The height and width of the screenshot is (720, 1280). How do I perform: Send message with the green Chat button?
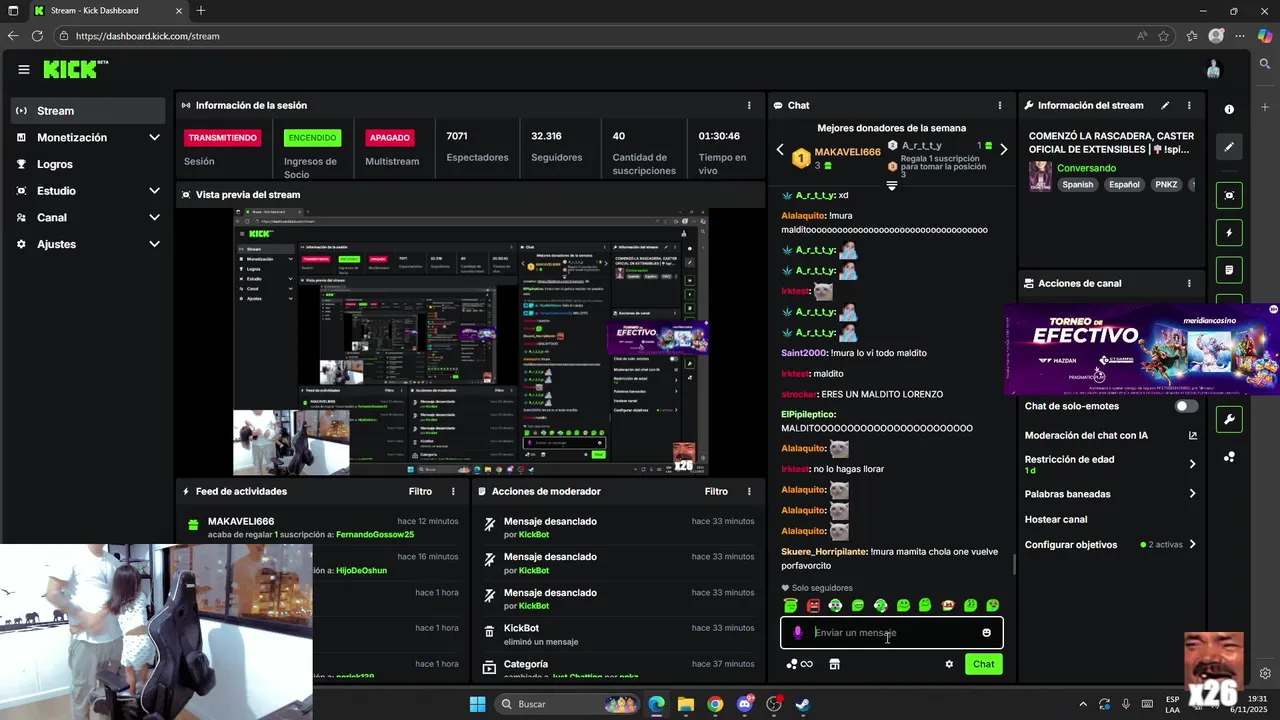(984, 664)
